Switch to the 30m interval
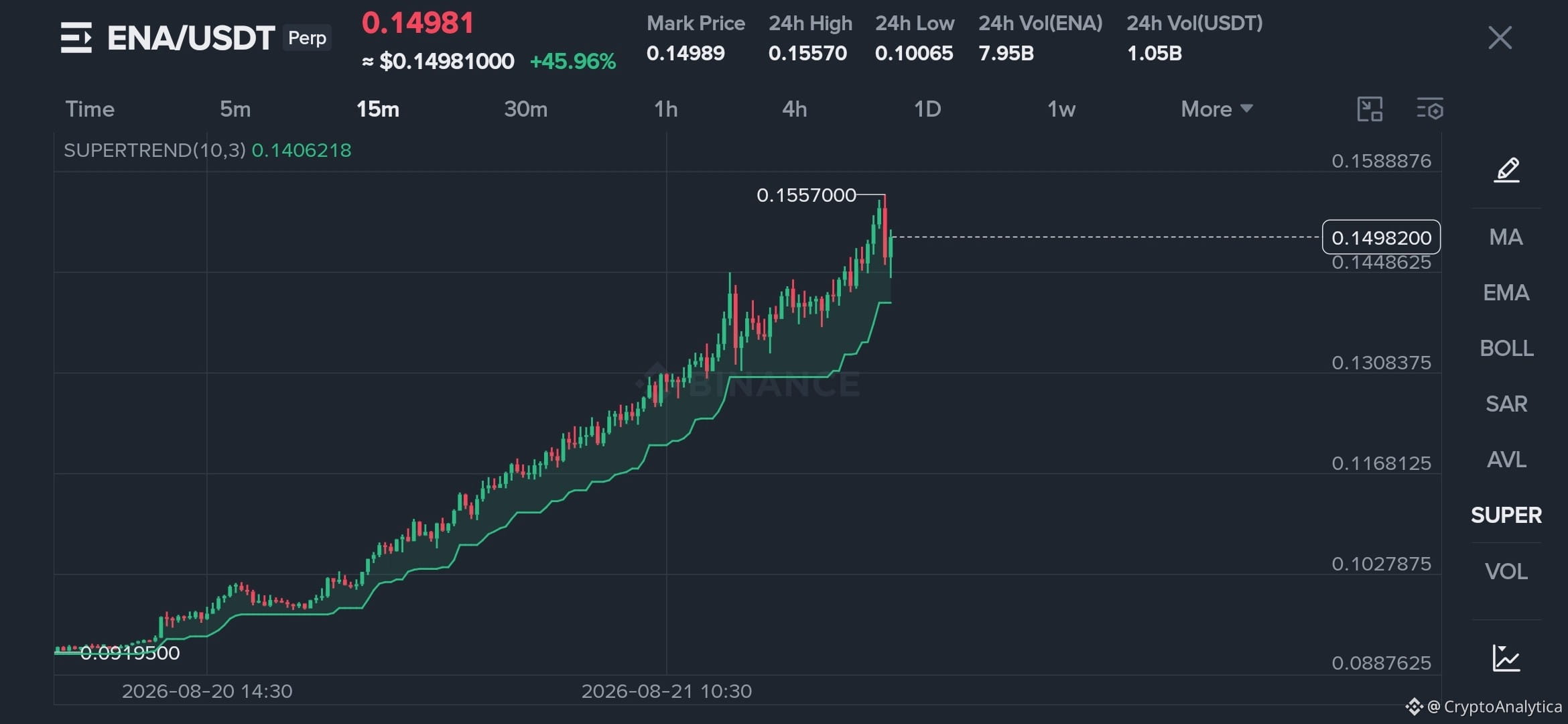The image size is (1568, 724). click(526, 109)
